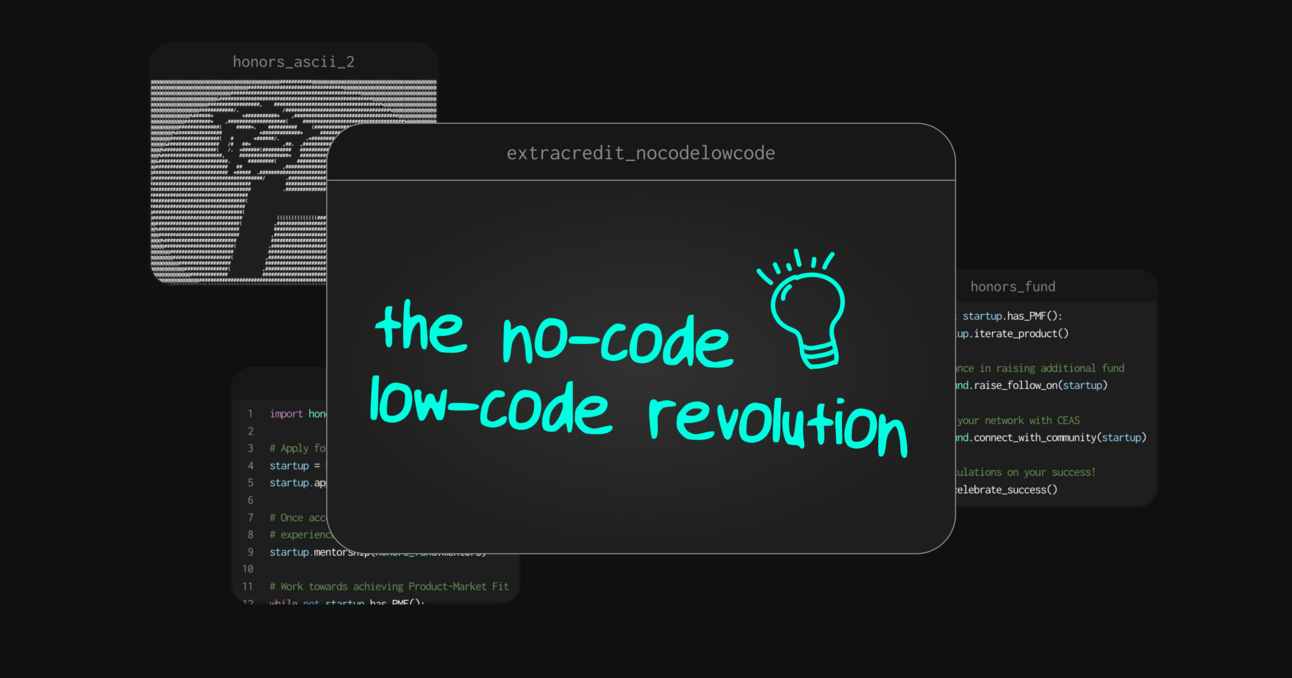1292x678 pixels.
Task: Click 'startup =' on line 4
Action: pyautogui.click(x=295, y=466)
